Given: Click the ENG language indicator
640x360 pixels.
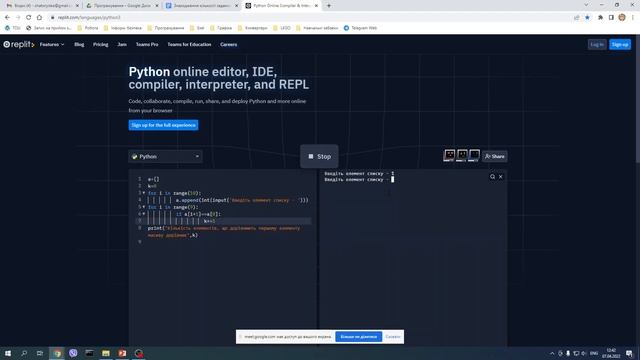Looking at the screenshot, I should (x=594, y=353).
